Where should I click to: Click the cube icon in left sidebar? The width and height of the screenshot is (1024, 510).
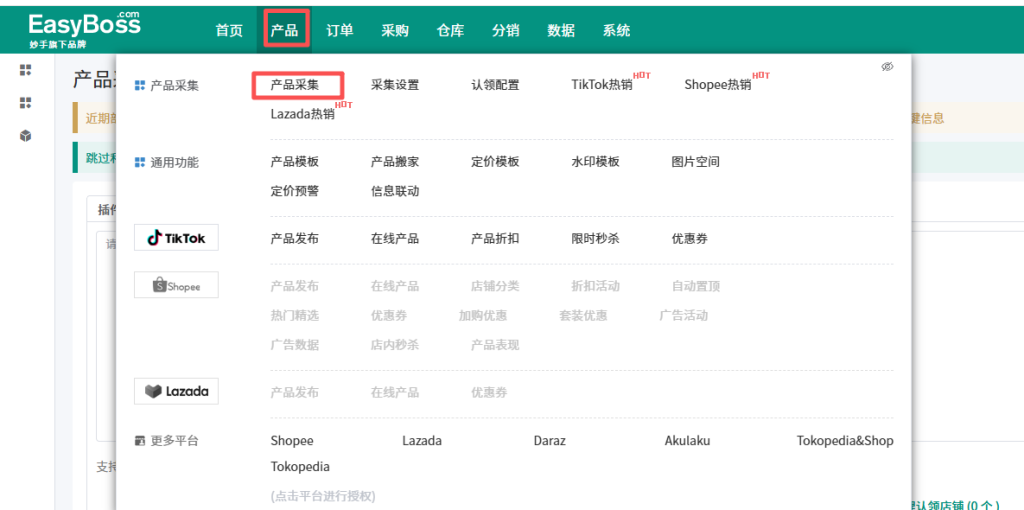coord(26,136)
